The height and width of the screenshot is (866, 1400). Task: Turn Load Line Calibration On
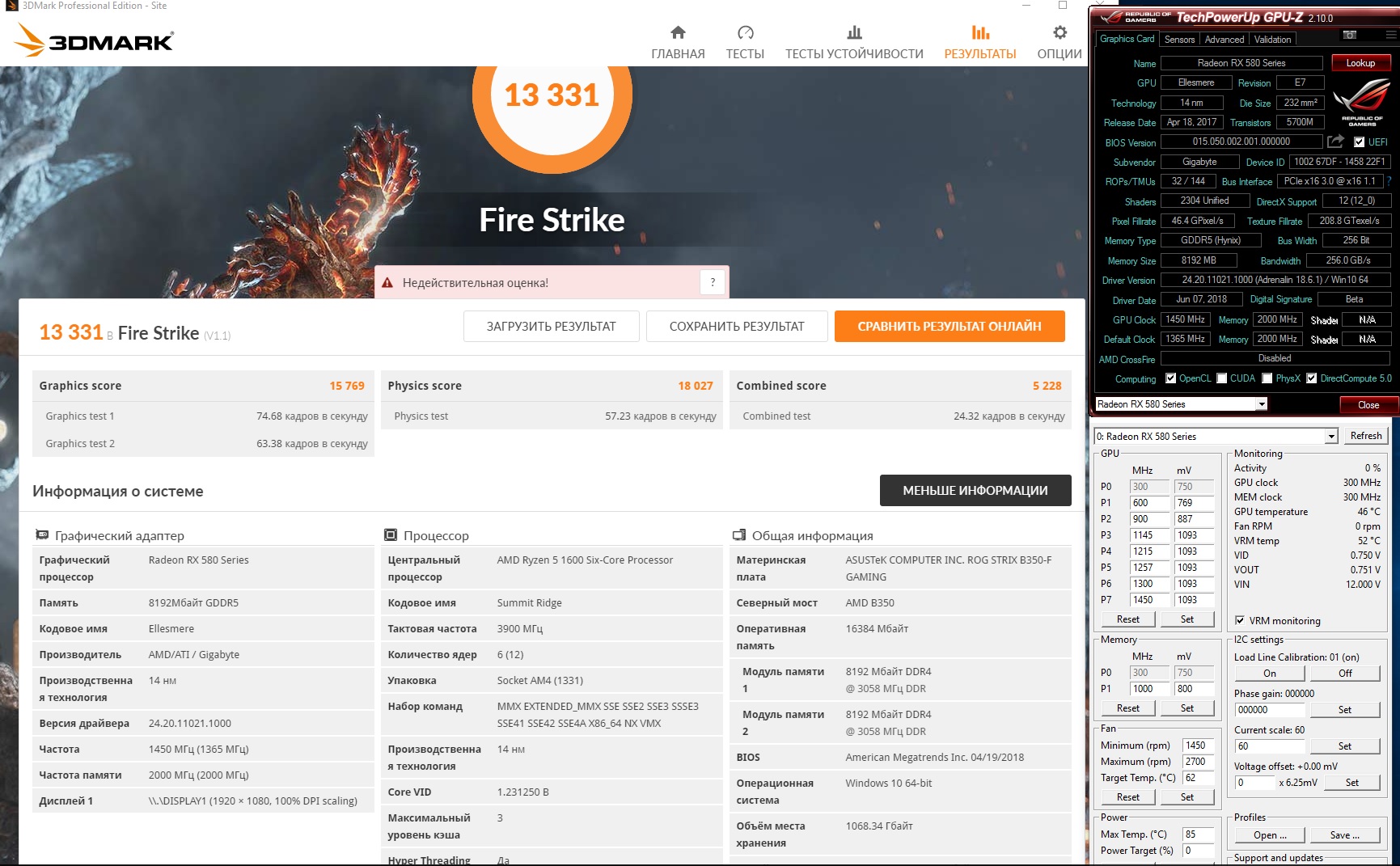click(1270, 674)
